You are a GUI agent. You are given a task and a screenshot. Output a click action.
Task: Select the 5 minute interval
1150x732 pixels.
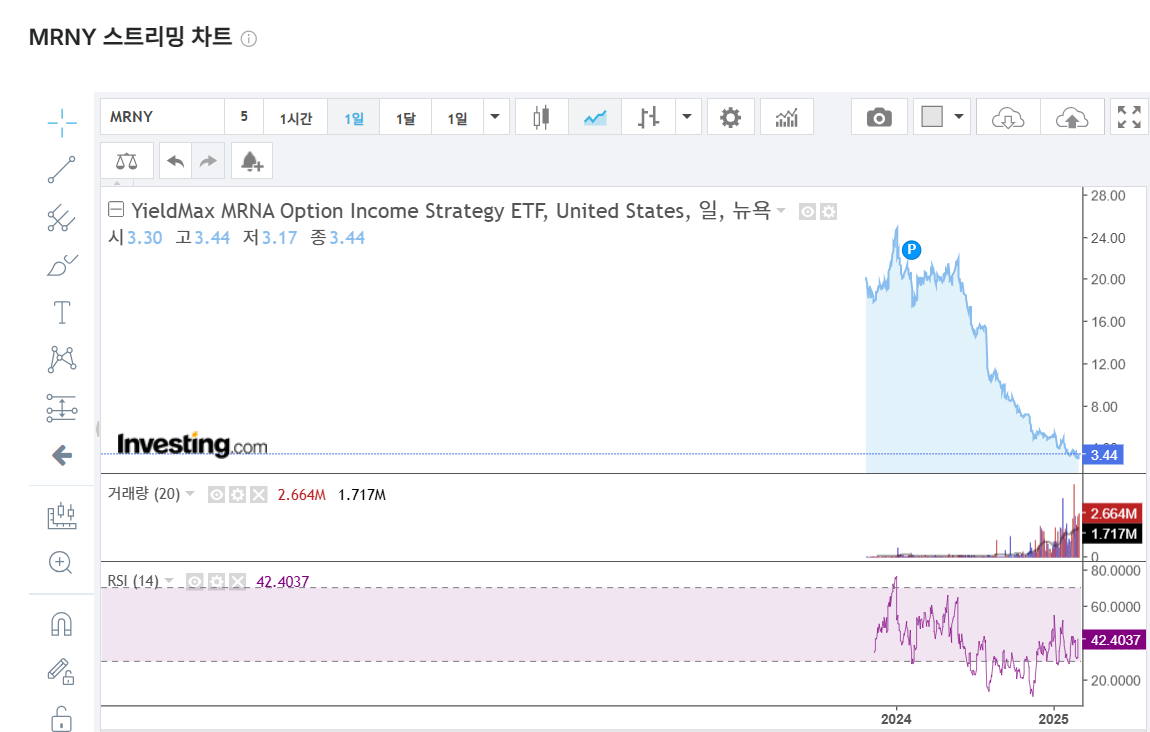click(244, 117)
